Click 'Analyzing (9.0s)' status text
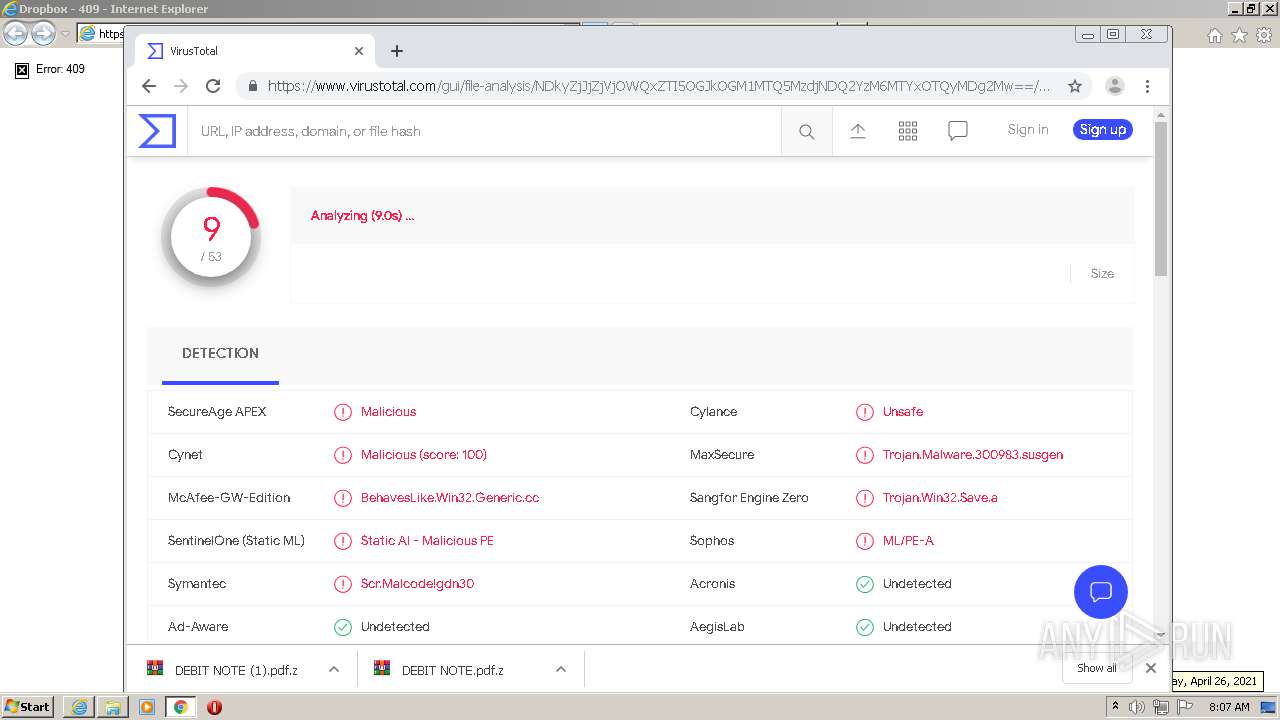This screenshot has height=720, width=1280. point(362,216)
